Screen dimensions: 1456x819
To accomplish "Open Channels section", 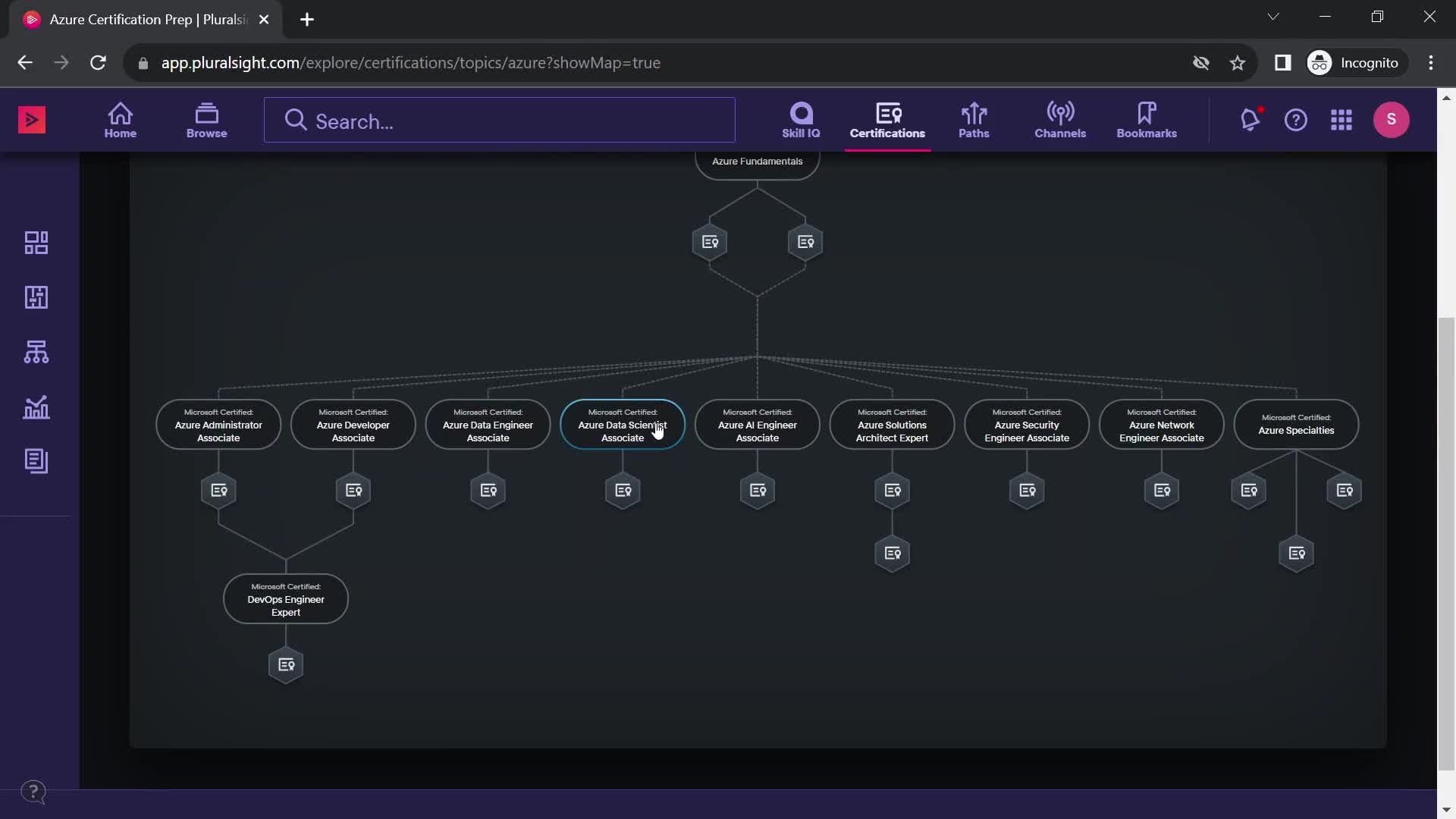I will (1060, 121).
